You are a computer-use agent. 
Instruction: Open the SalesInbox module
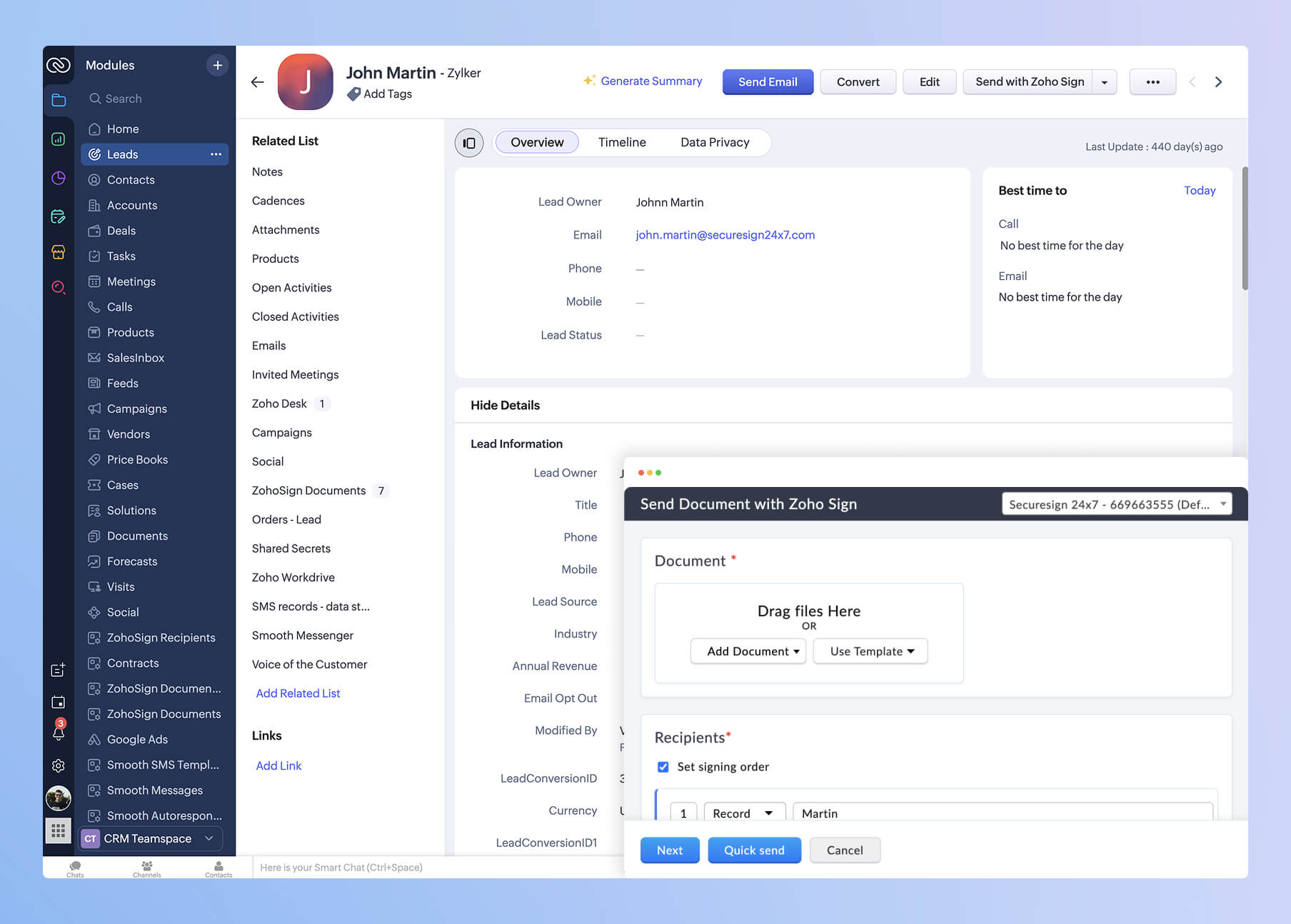tap(154, 358)
